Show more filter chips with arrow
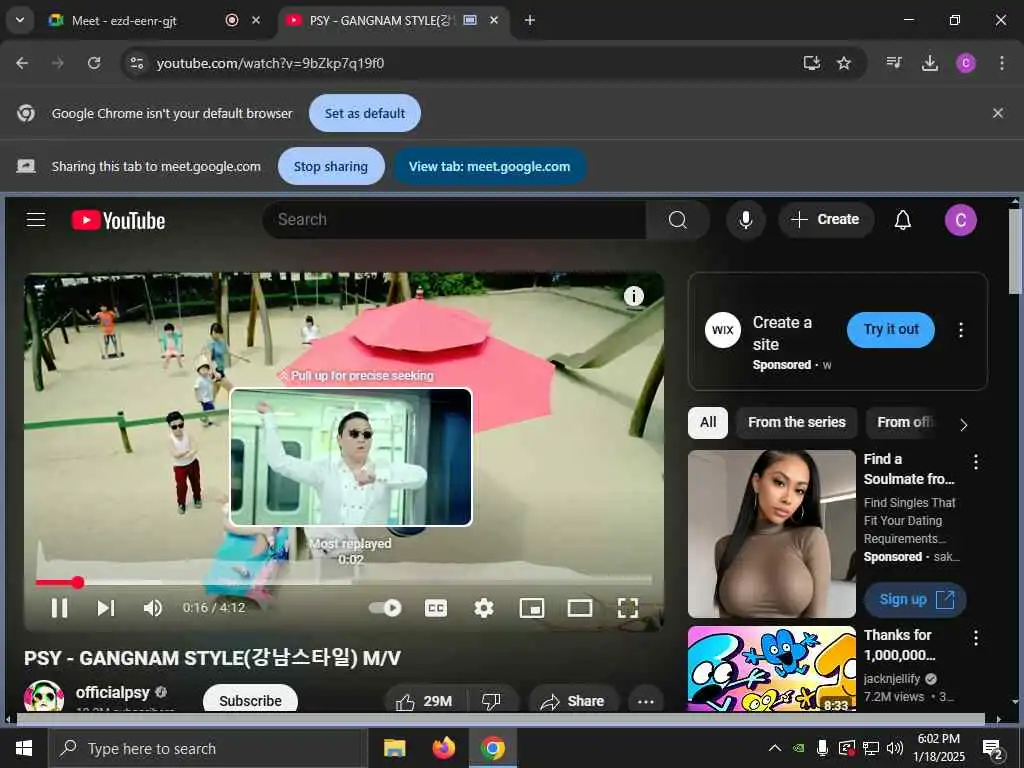 coord(963,424)
